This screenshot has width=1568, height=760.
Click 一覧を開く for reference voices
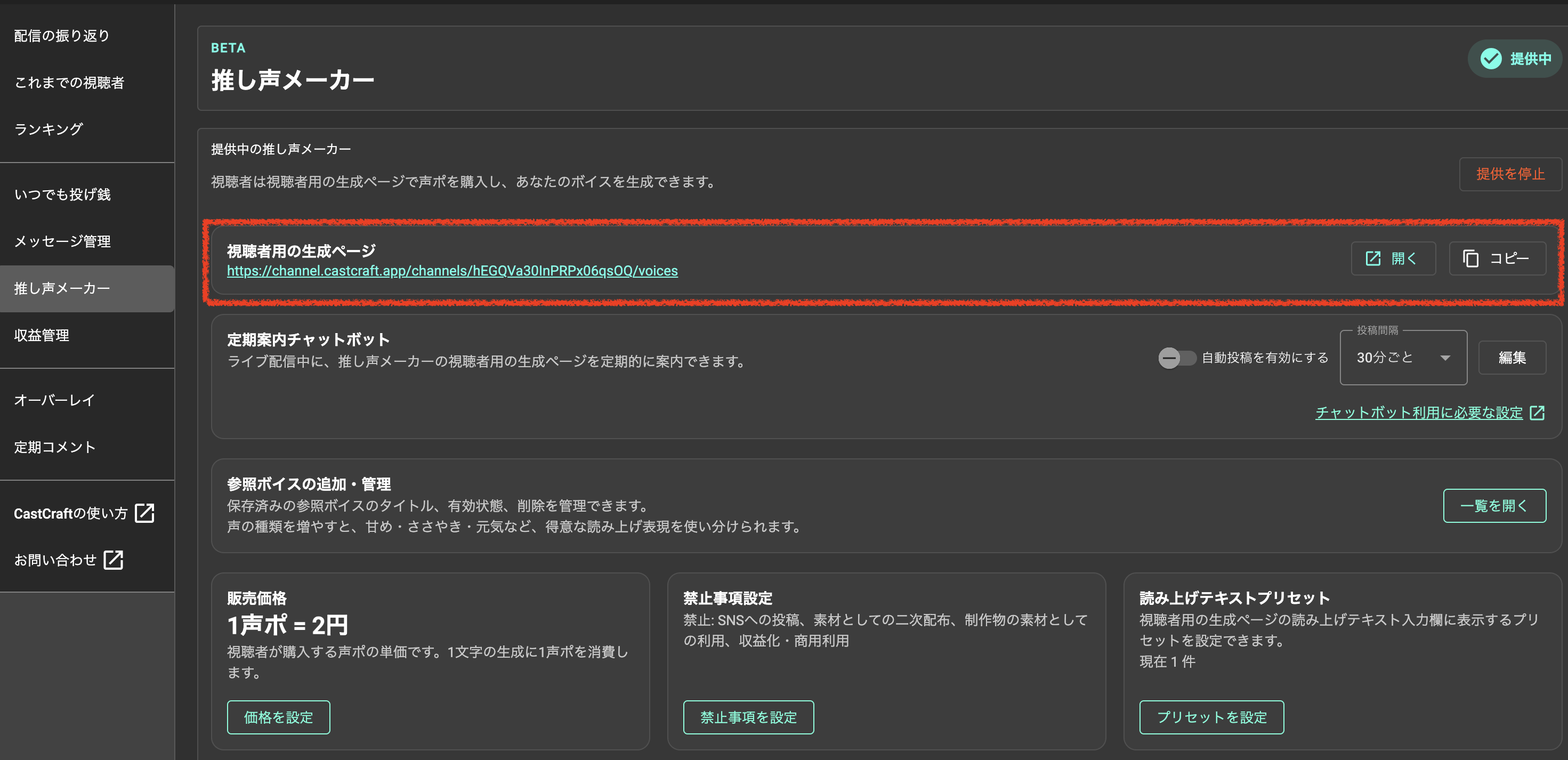pos(1494,506)
